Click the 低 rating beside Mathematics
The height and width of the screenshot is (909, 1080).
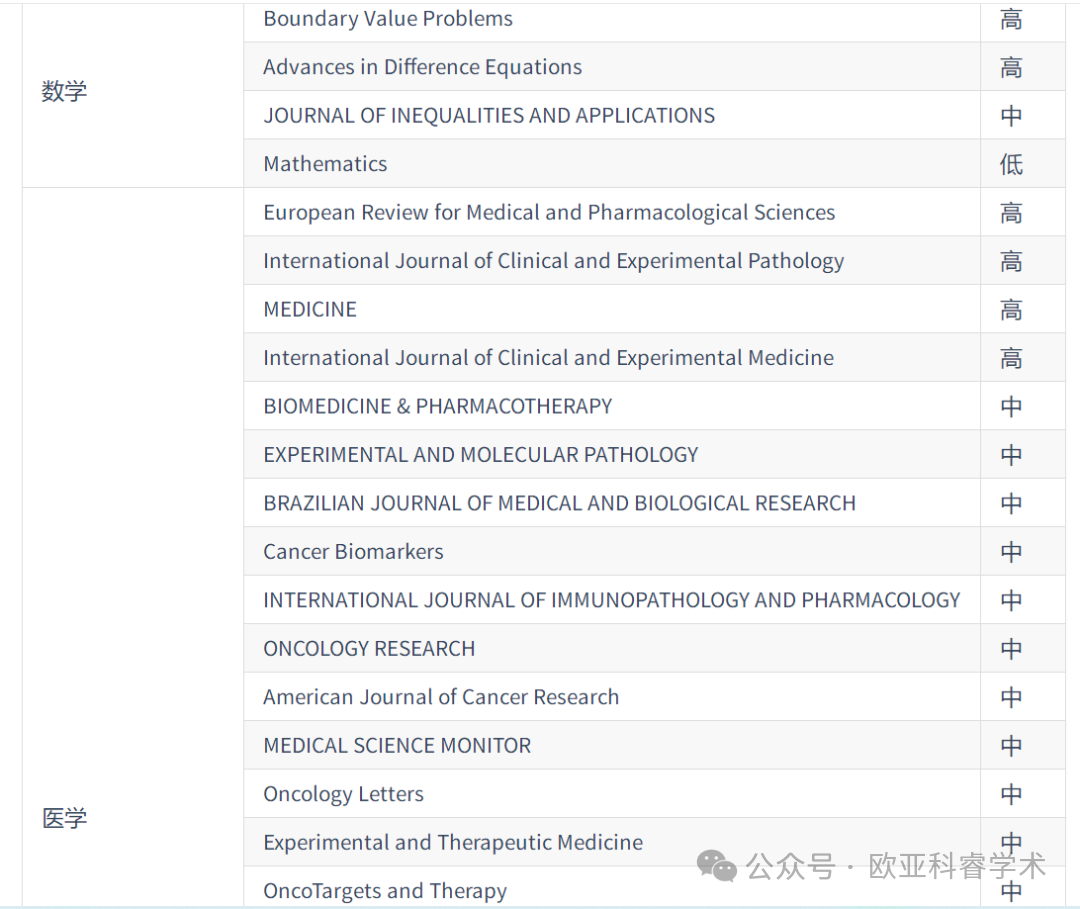click(x=1011, y=164)
